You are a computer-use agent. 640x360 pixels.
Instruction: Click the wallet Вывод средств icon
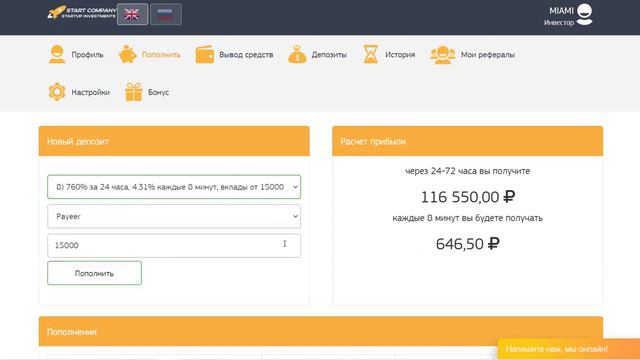pyautogui.click(x=204, y=54)
